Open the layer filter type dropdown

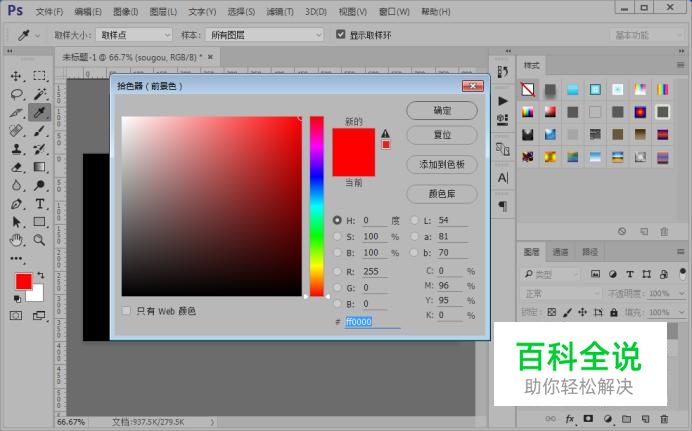click(x=550, y=274)
